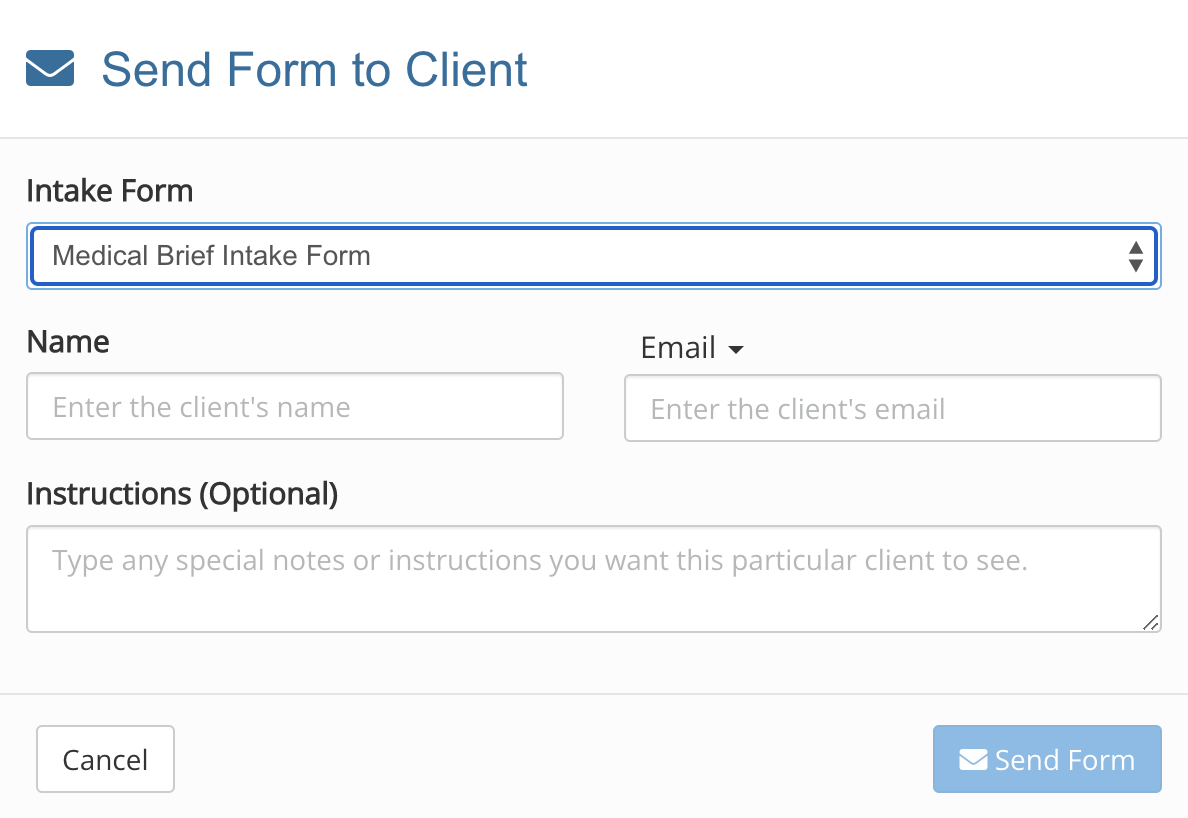
Task: Click the "Instructions (Optional)" label
Action: (x=182, y=494)
